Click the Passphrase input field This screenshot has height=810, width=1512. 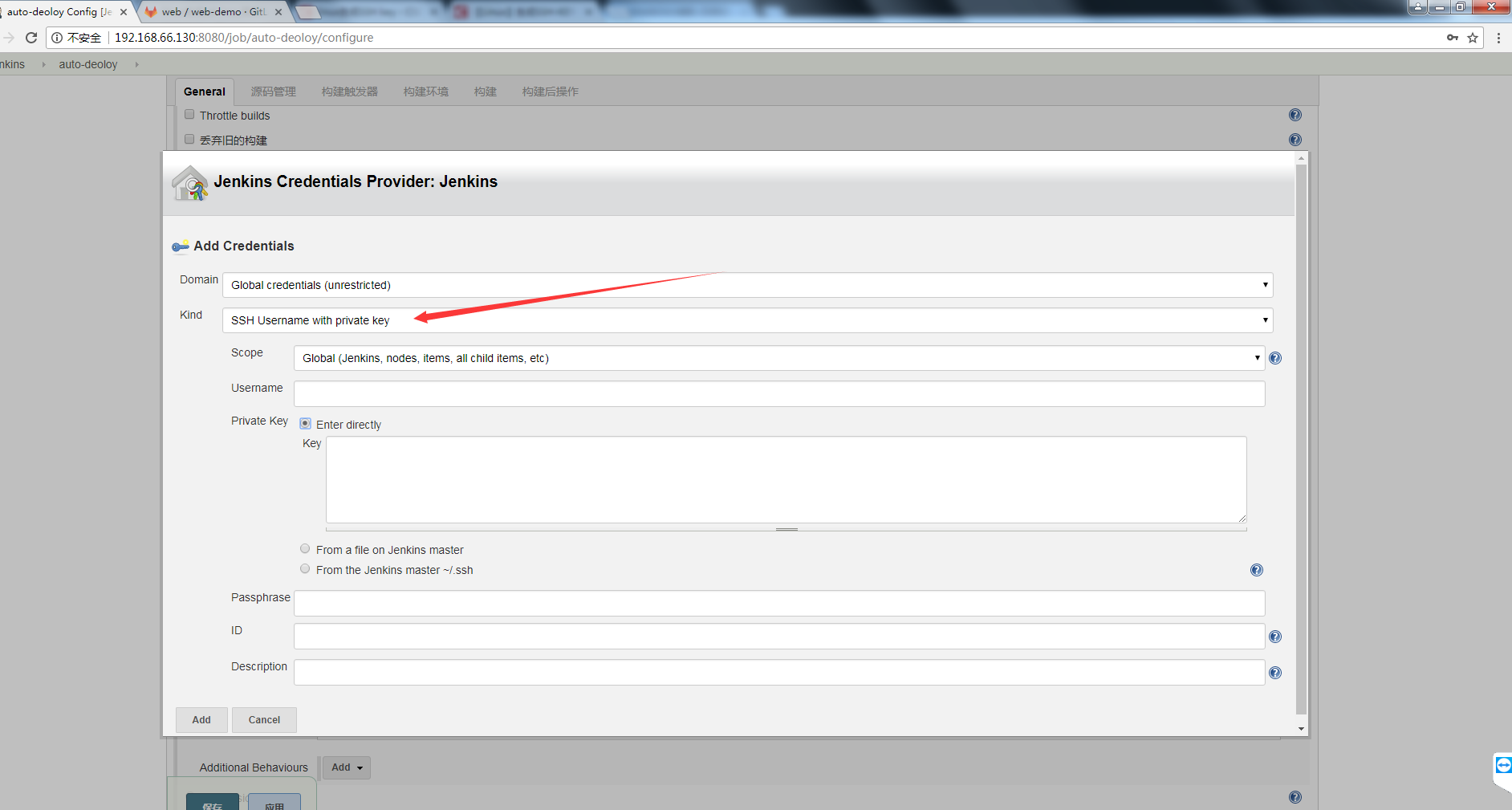point(779,603)
